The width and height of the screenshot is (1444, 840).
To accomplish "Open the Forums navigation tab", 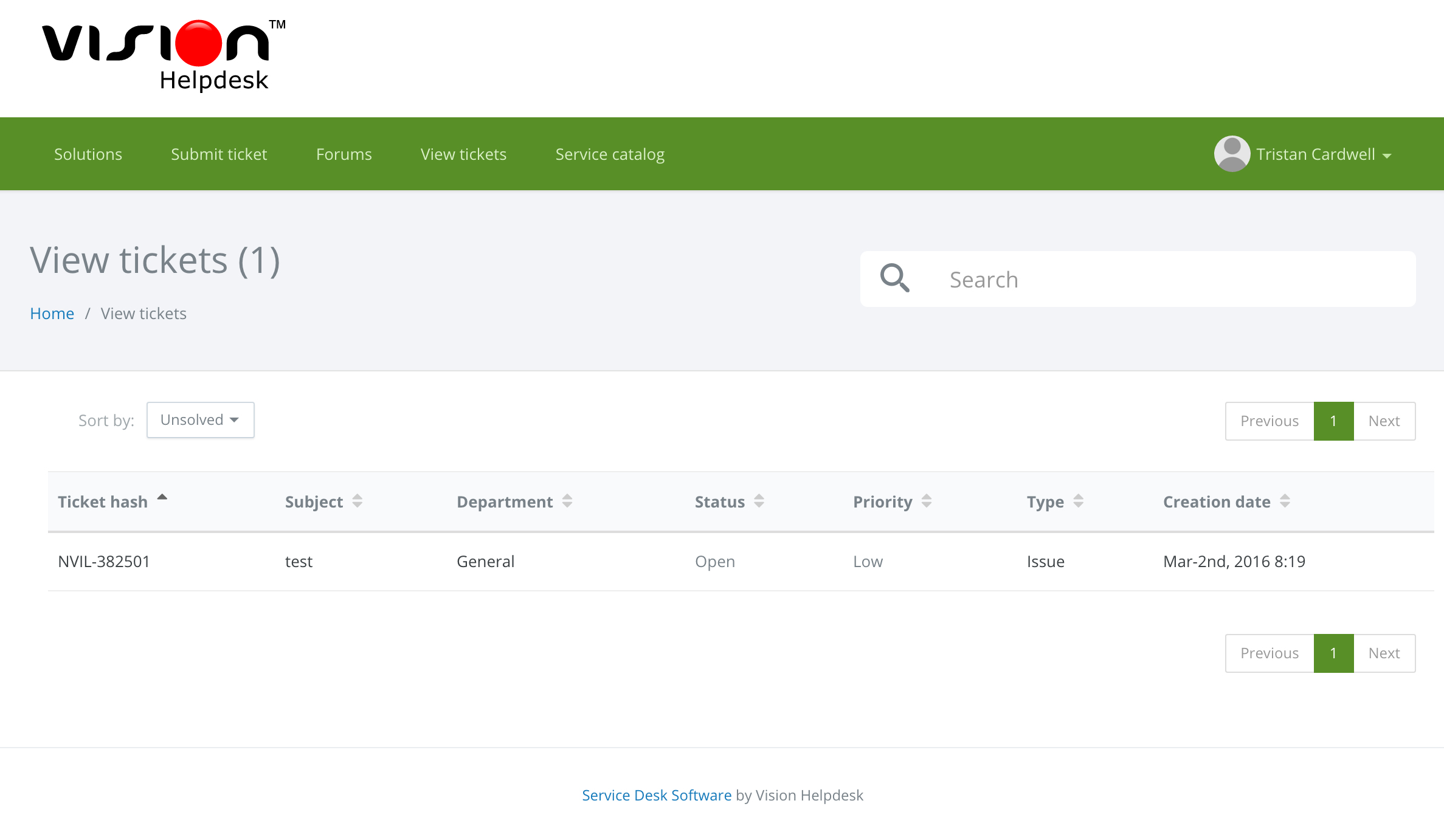I will [x=344, y=154].
